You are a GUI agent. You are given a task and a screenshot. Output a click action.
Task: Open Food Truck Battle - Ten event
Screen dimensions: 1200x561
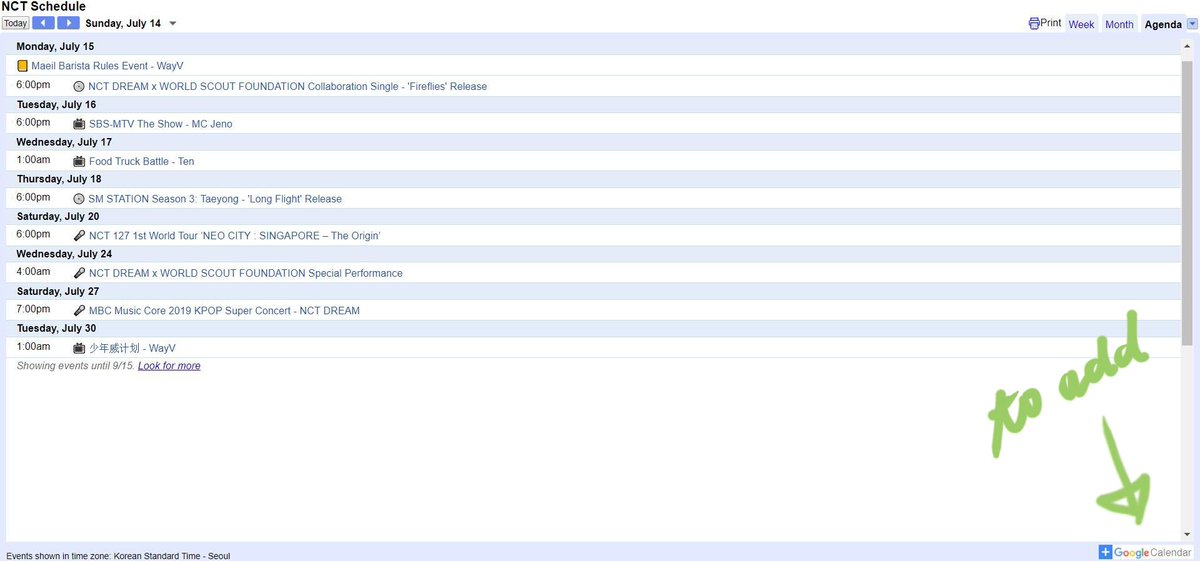tap(141, 161)
